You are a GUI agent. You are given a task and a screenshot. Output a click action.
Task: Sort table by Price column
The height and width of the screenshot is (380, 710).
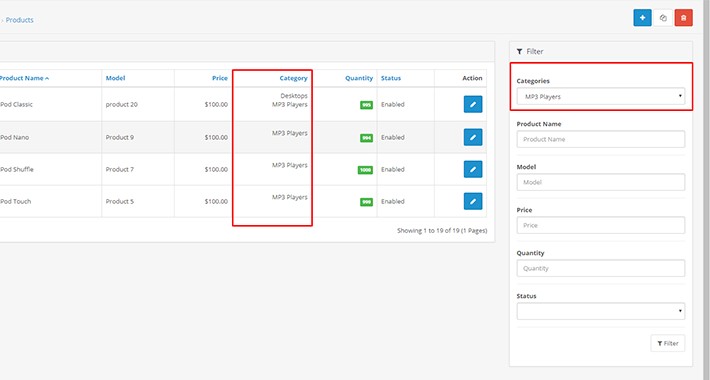point(220,78)
